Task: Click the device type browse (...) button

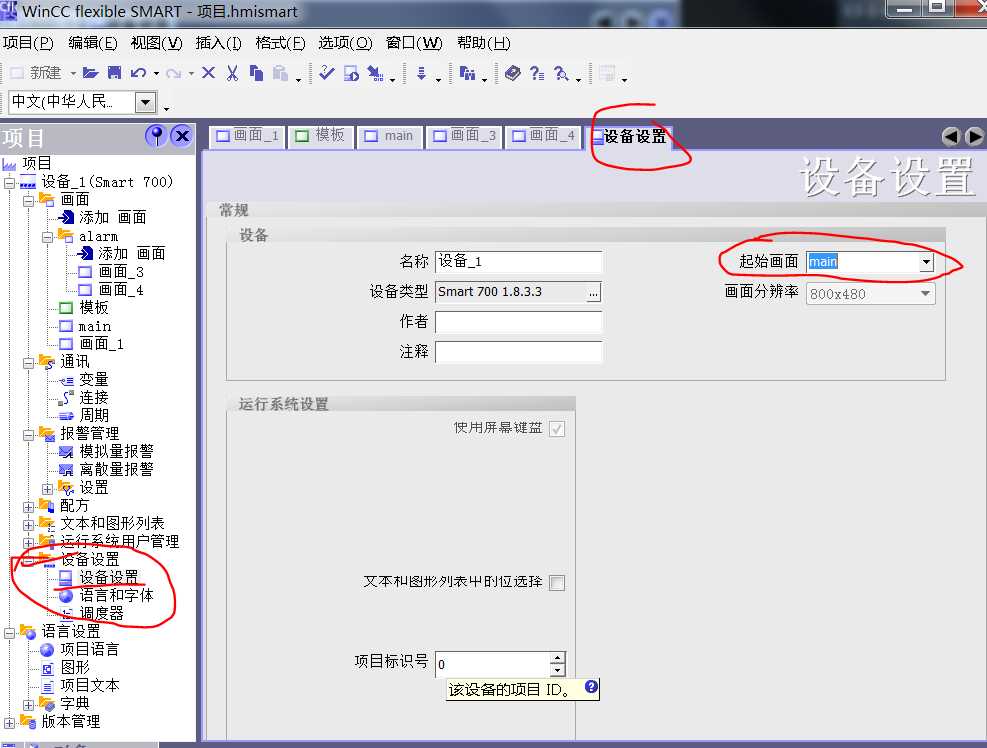Action: pyautogui.click(x=593, y=293)
